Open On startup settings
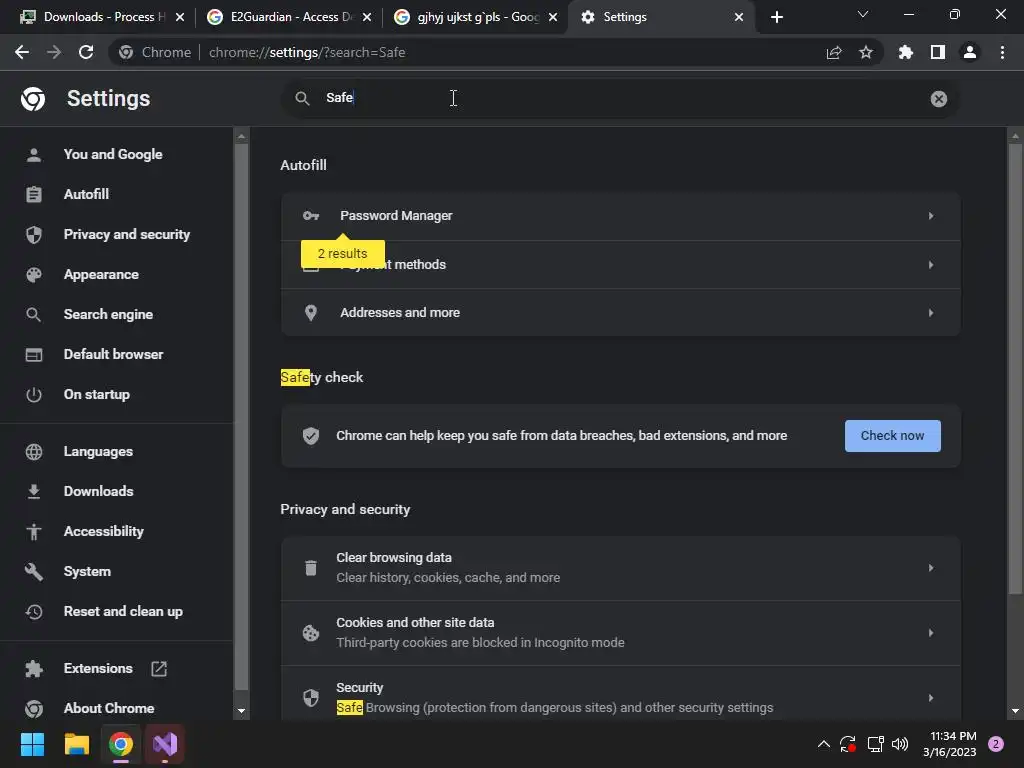The width and height of the screenshot is (1024, 768). pos(97,394)
